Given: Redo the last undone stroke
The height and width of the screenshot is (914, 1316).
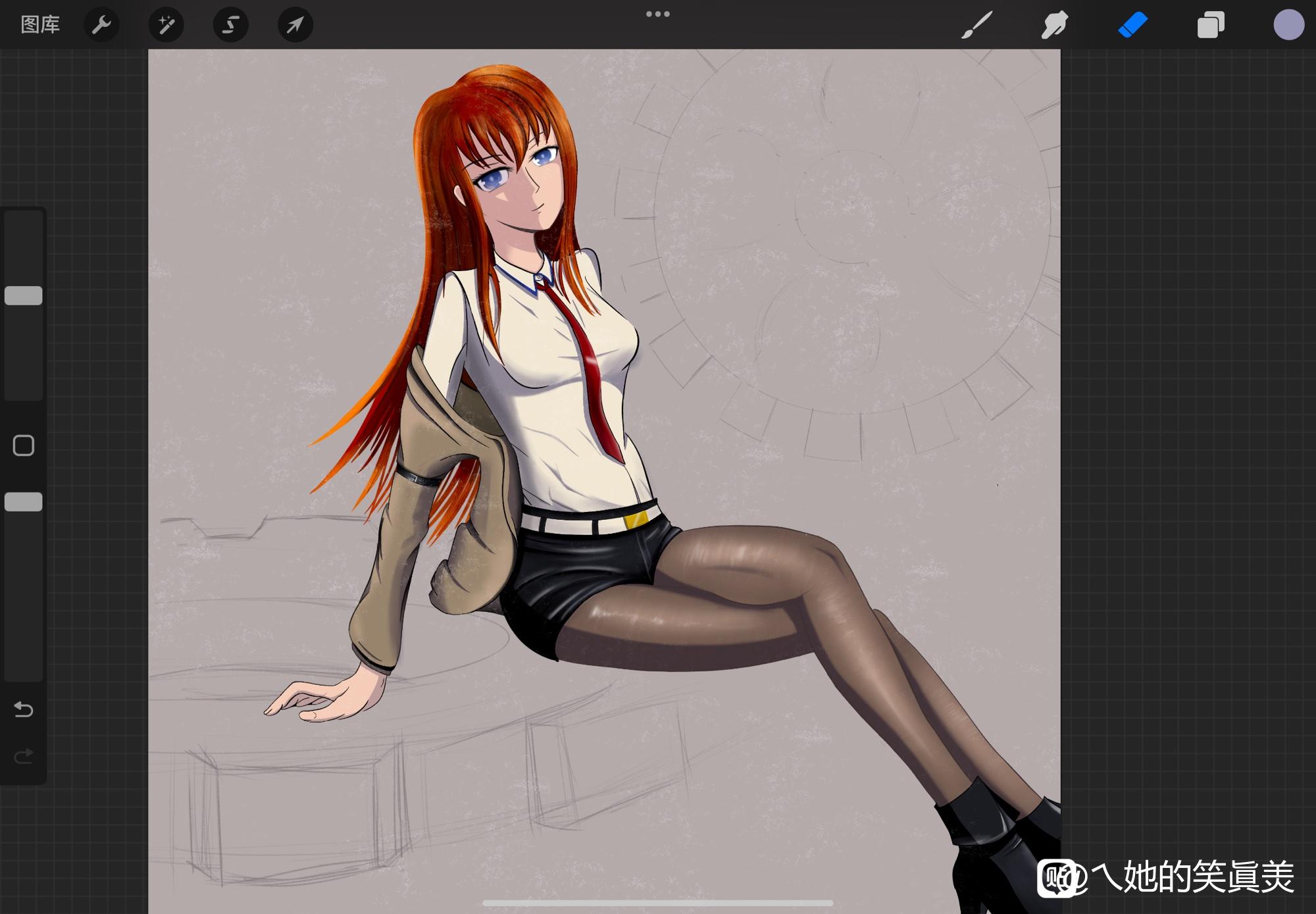Looking at the screenshot, I should (x=24, y=756).
